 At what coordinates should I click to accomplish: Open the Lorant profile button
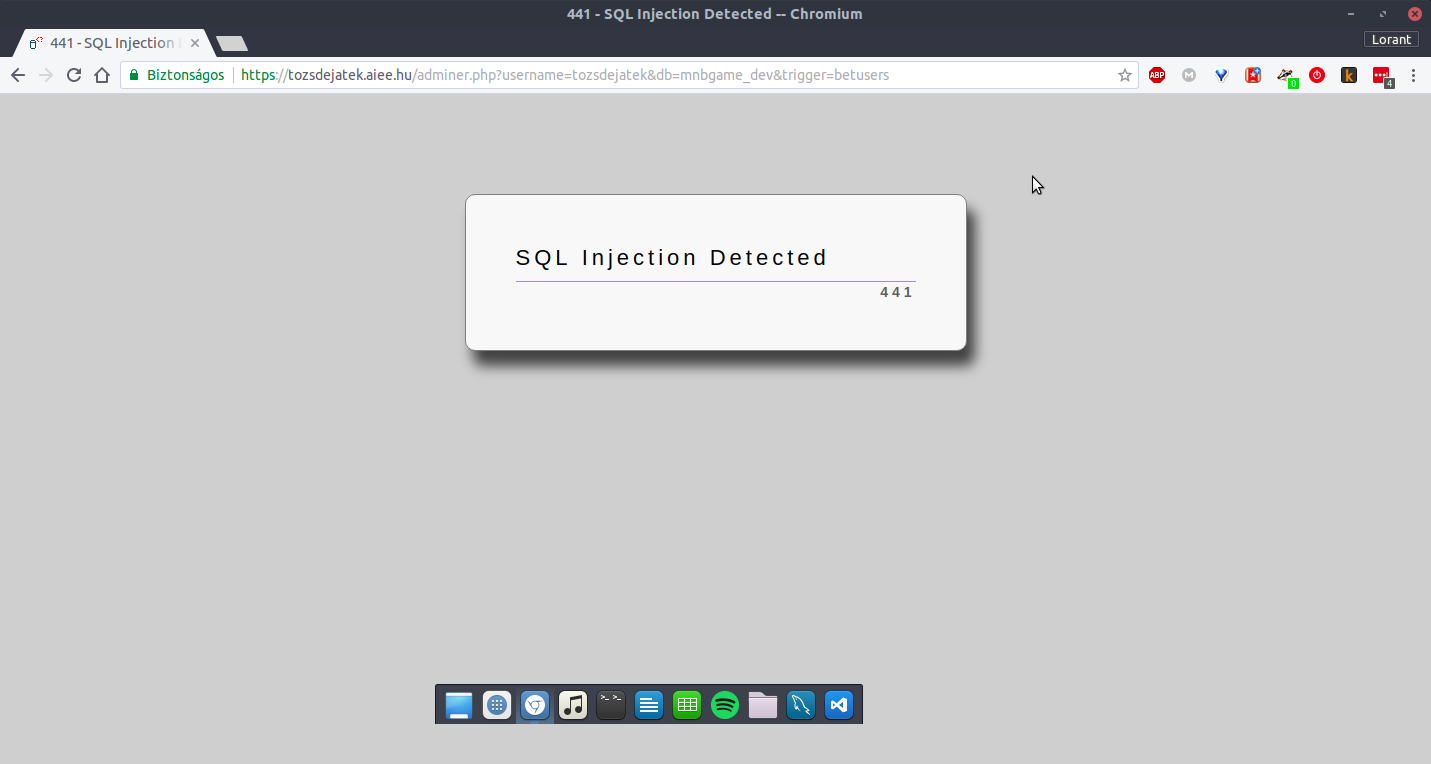1391,40
